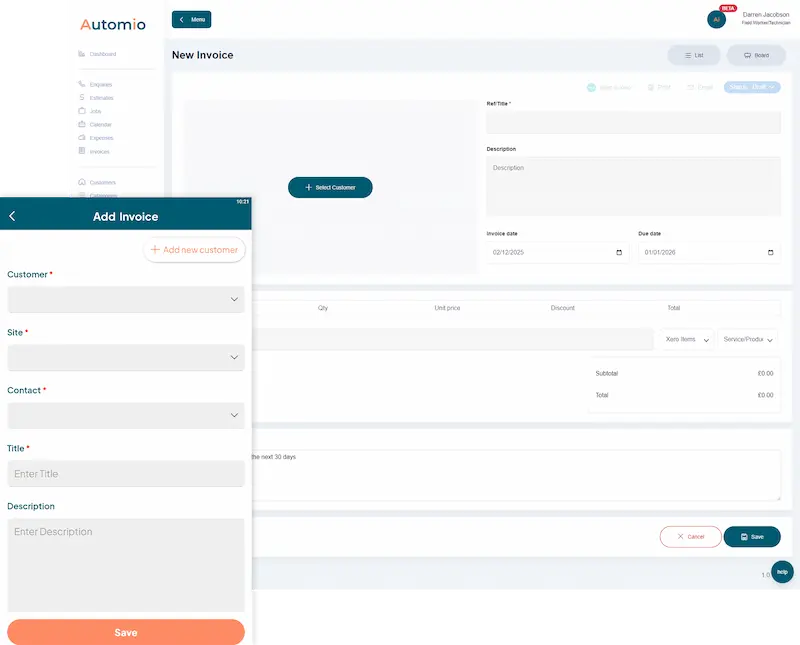Click the user avatar with BETA badge
Image resolution: width=800 pixels, height=645 pixels.
click(716, 19)
